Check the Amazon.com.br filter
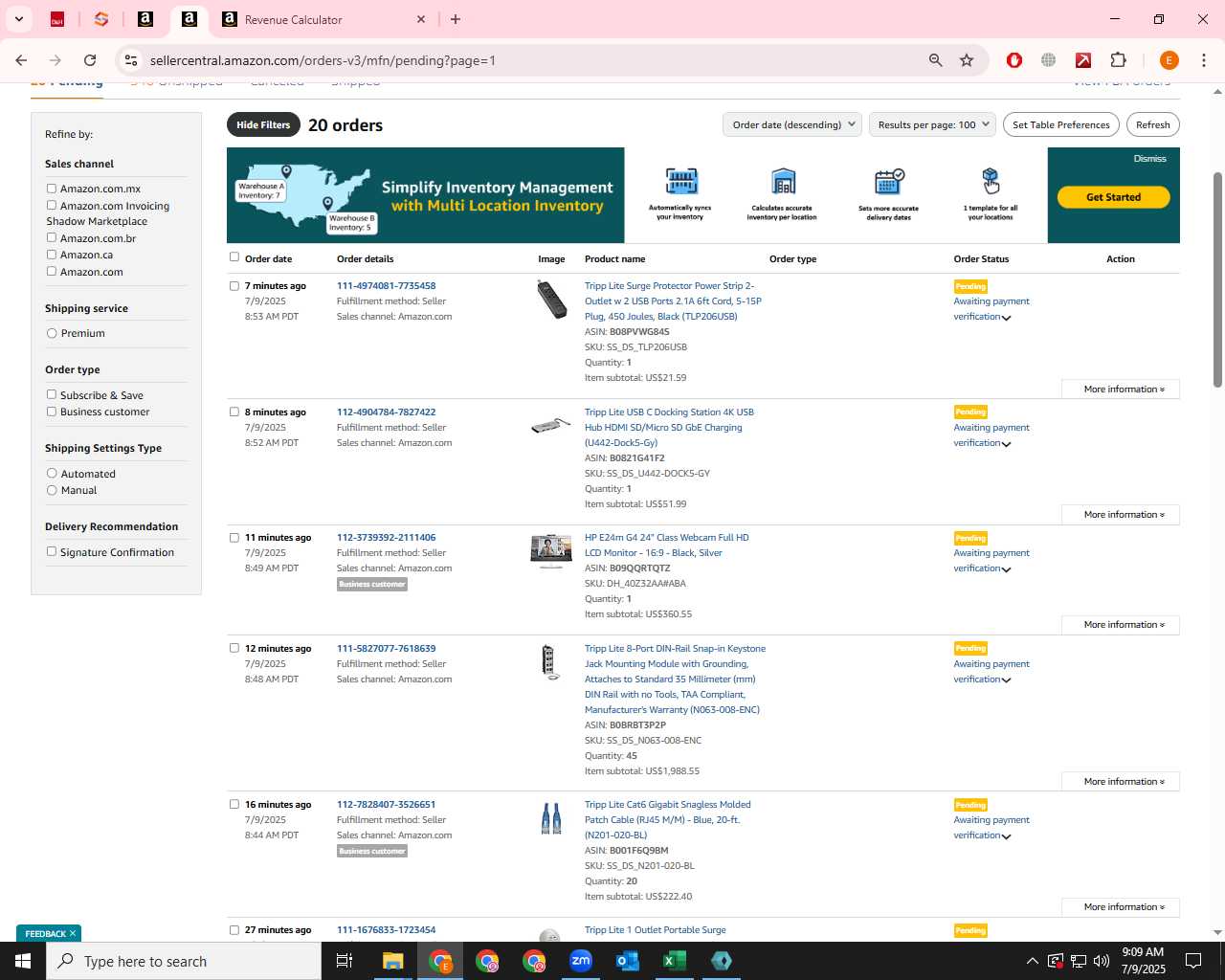The image size is (1225, 980). point(52,237)
